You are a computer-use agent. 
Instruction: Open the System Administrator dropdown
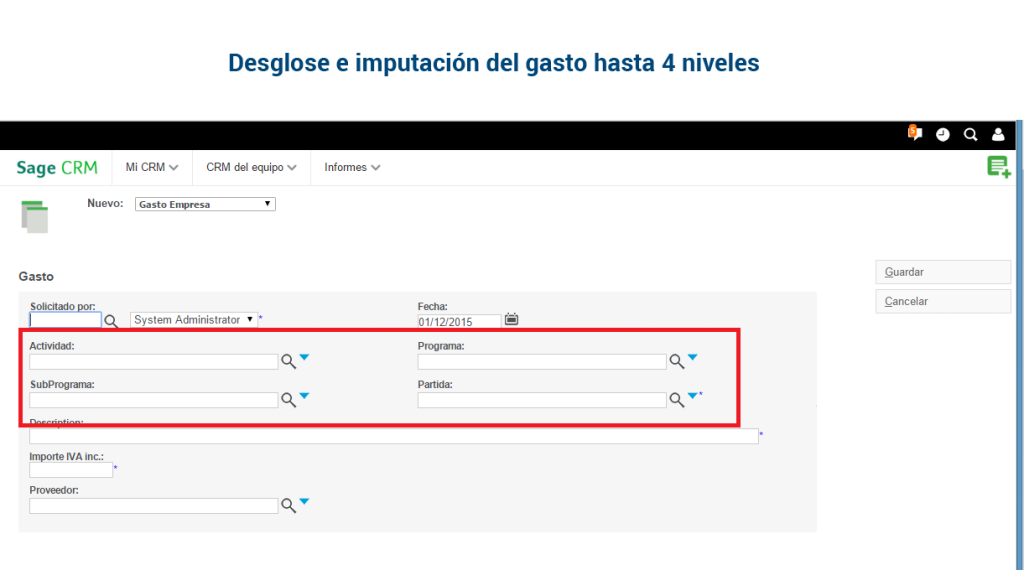coord(193,320)
